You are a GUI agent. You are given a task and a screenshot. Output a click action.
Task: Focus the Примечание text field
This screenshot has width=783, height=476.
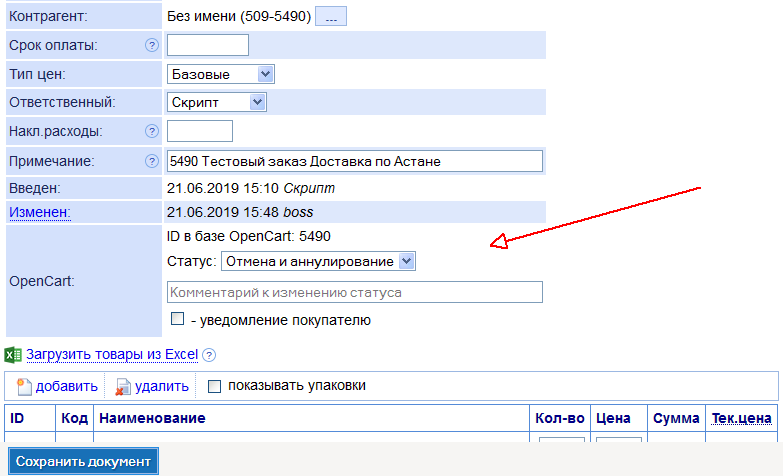click(x=355, y=161)
